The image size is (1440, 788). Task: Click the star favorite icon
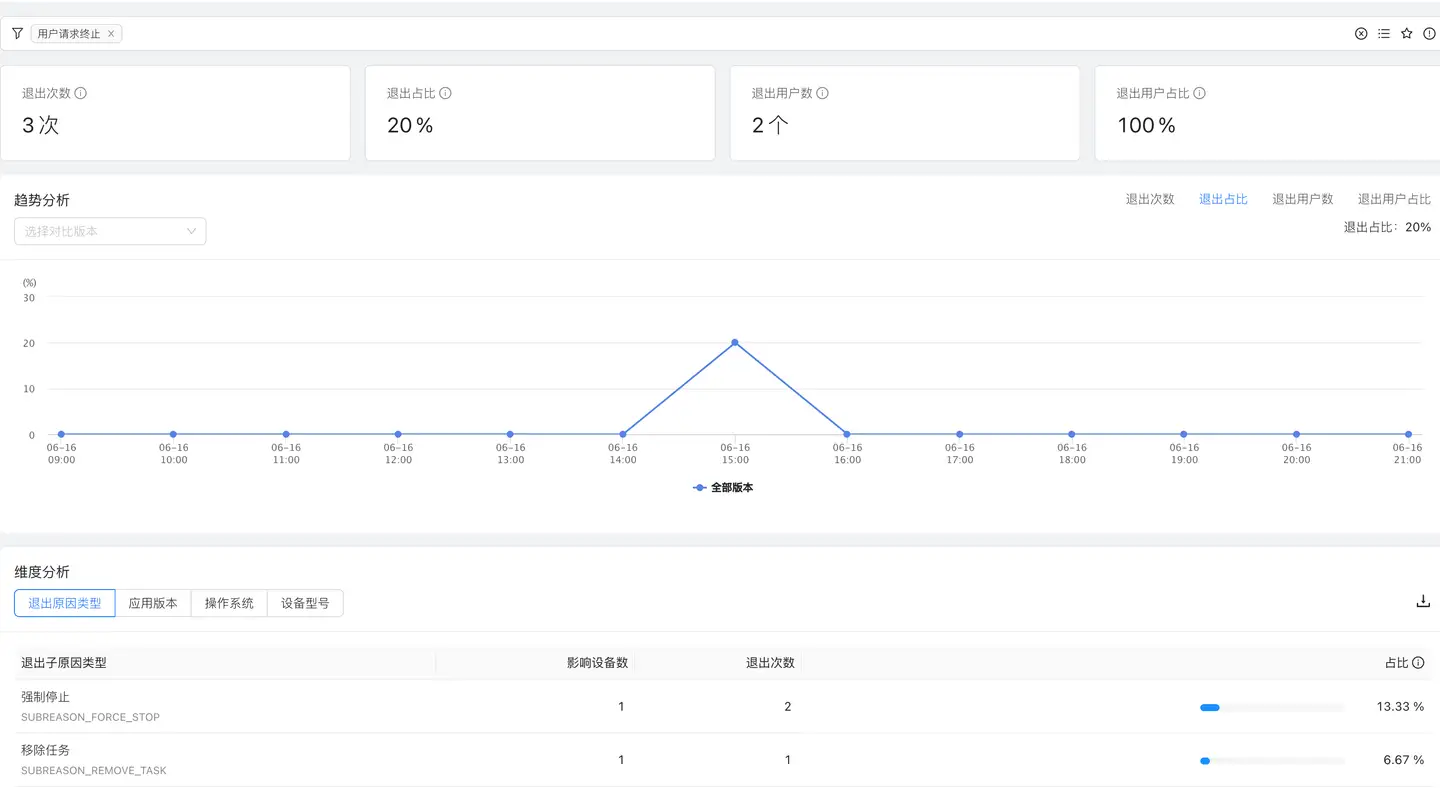pyautogui.click(x=1407, y=33)
